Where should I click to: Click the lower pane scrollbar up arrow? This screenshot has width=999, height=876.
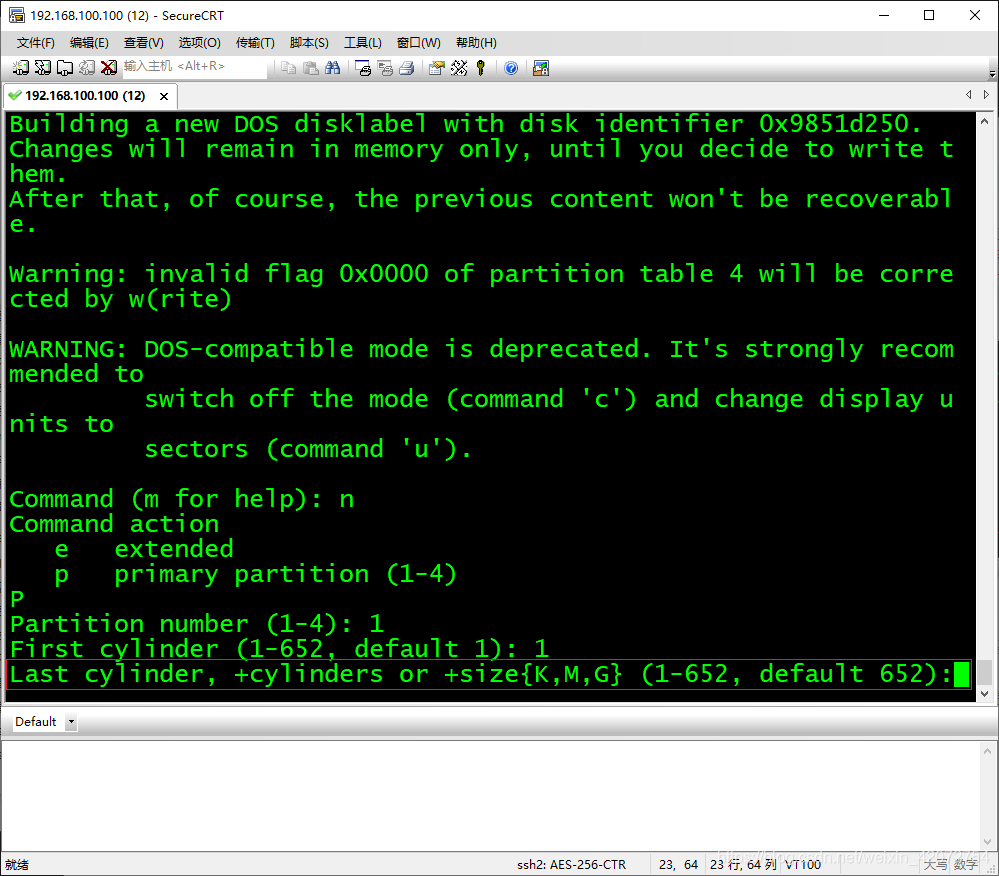click(x=987, y=751)
